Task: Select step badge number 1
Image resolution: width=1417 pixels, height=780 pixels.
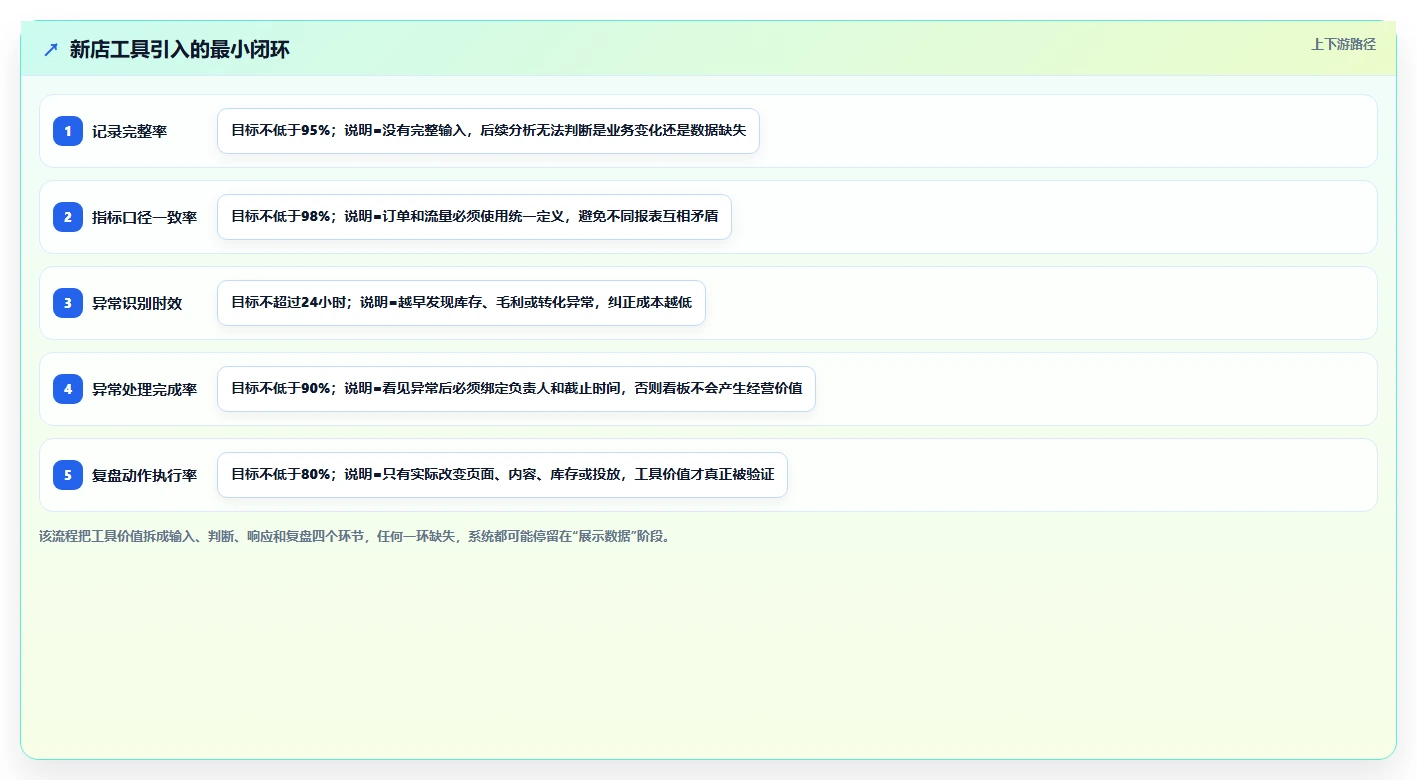Action: (x=68, y=131)
